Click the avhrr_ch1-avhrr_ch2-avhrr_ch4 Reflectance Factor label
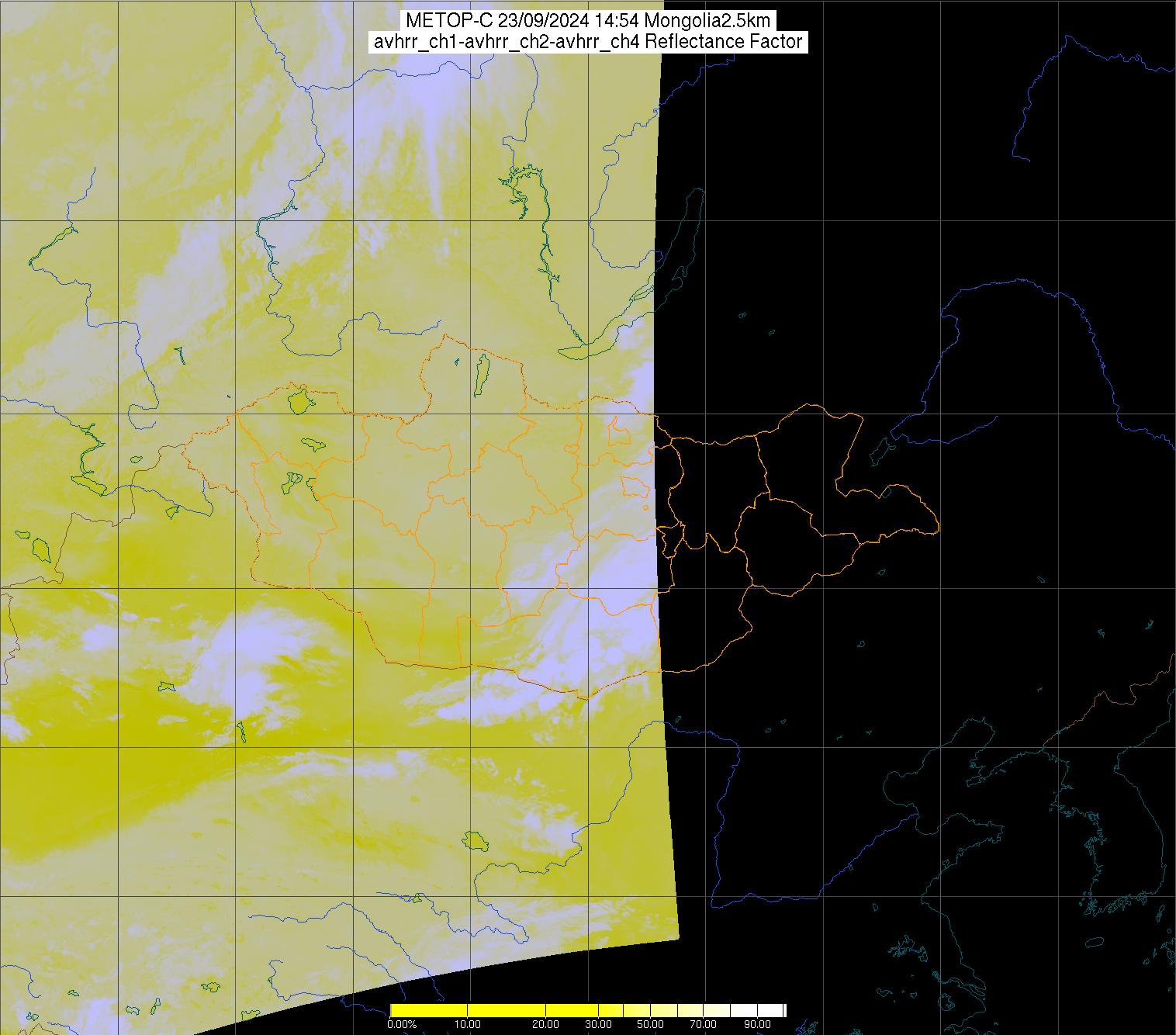The image size is (1176, 1035). [587, 41]
